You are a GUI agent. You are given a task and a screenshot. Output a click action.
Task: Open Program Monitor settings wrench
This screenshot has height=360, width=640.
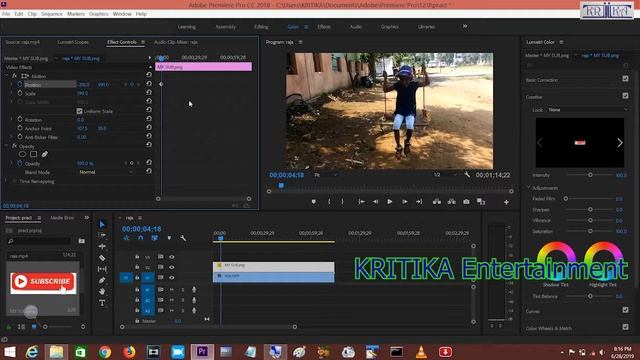pyautogui.click(x=467, y=175)
